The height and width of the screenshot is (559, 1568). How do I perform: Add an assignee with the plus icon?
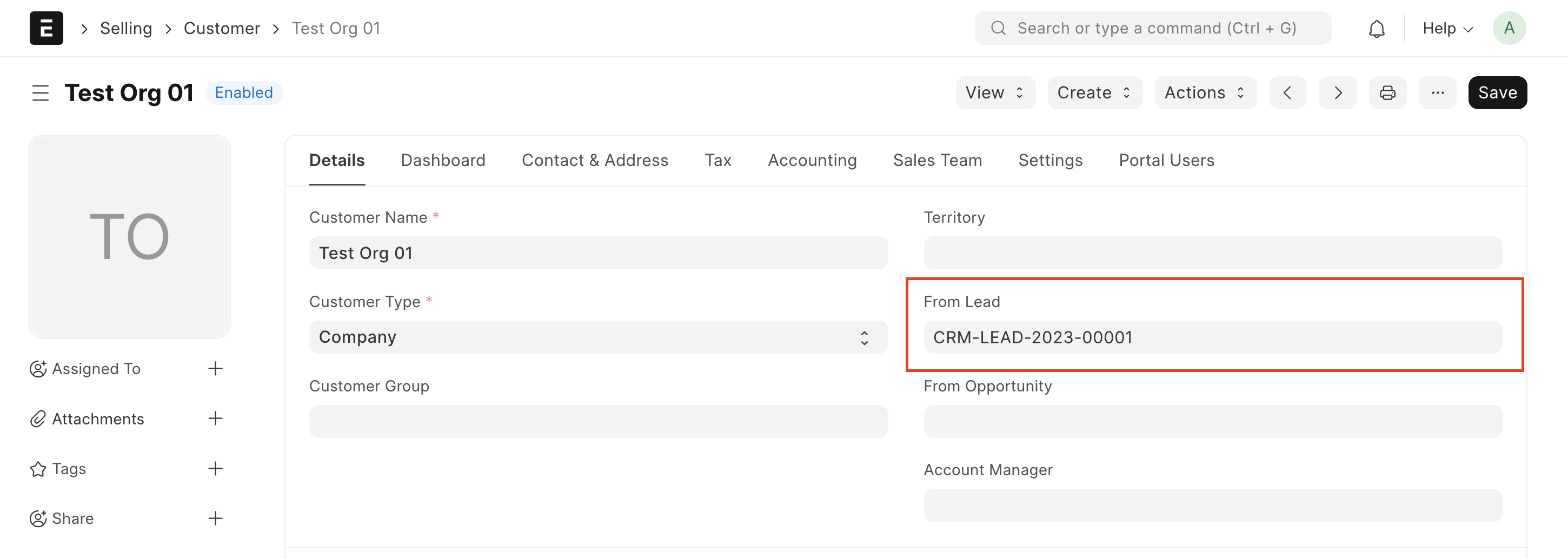coord(215,368)
